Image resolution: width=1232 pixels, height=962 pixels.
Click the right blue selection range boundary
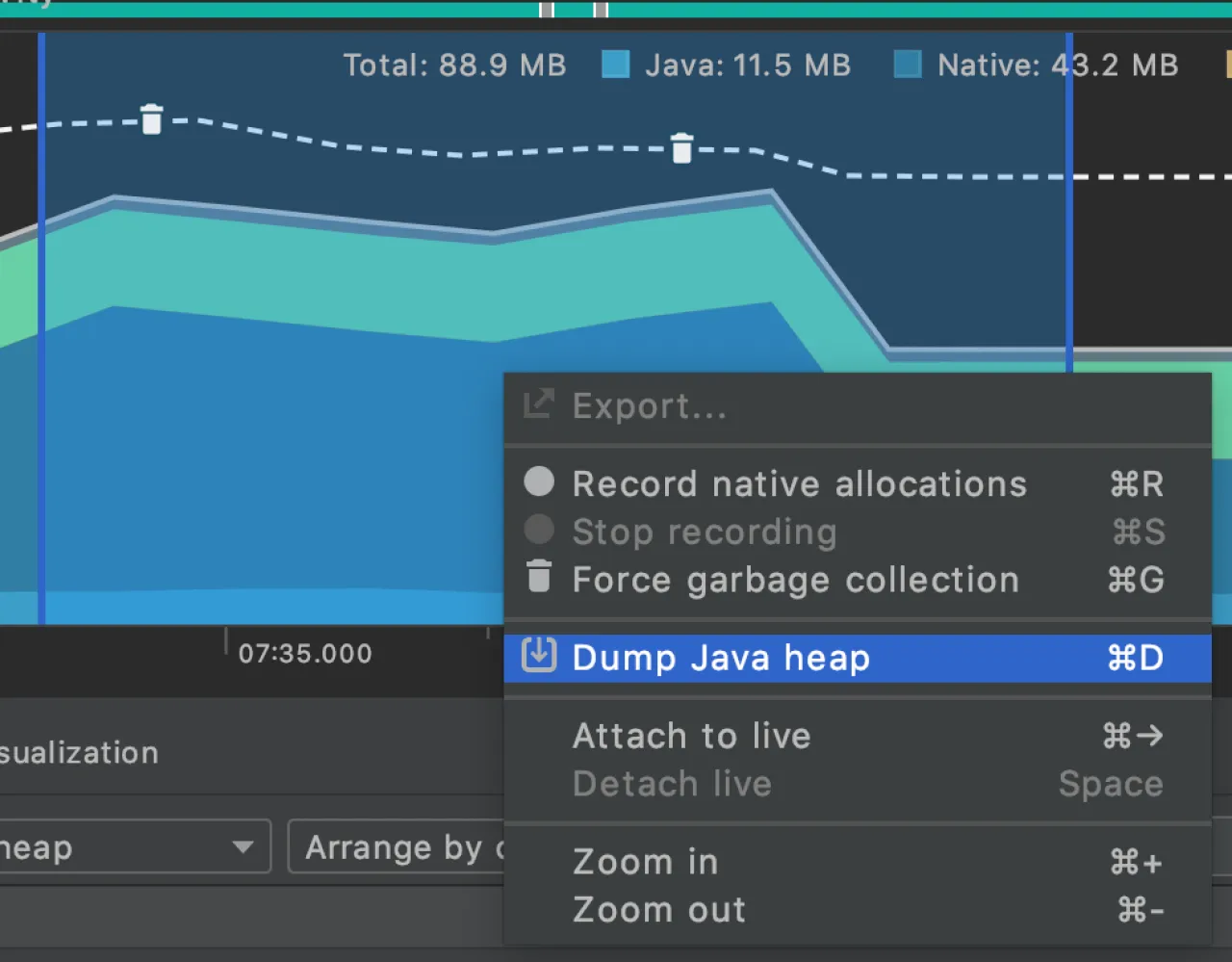pos(1068,203)
